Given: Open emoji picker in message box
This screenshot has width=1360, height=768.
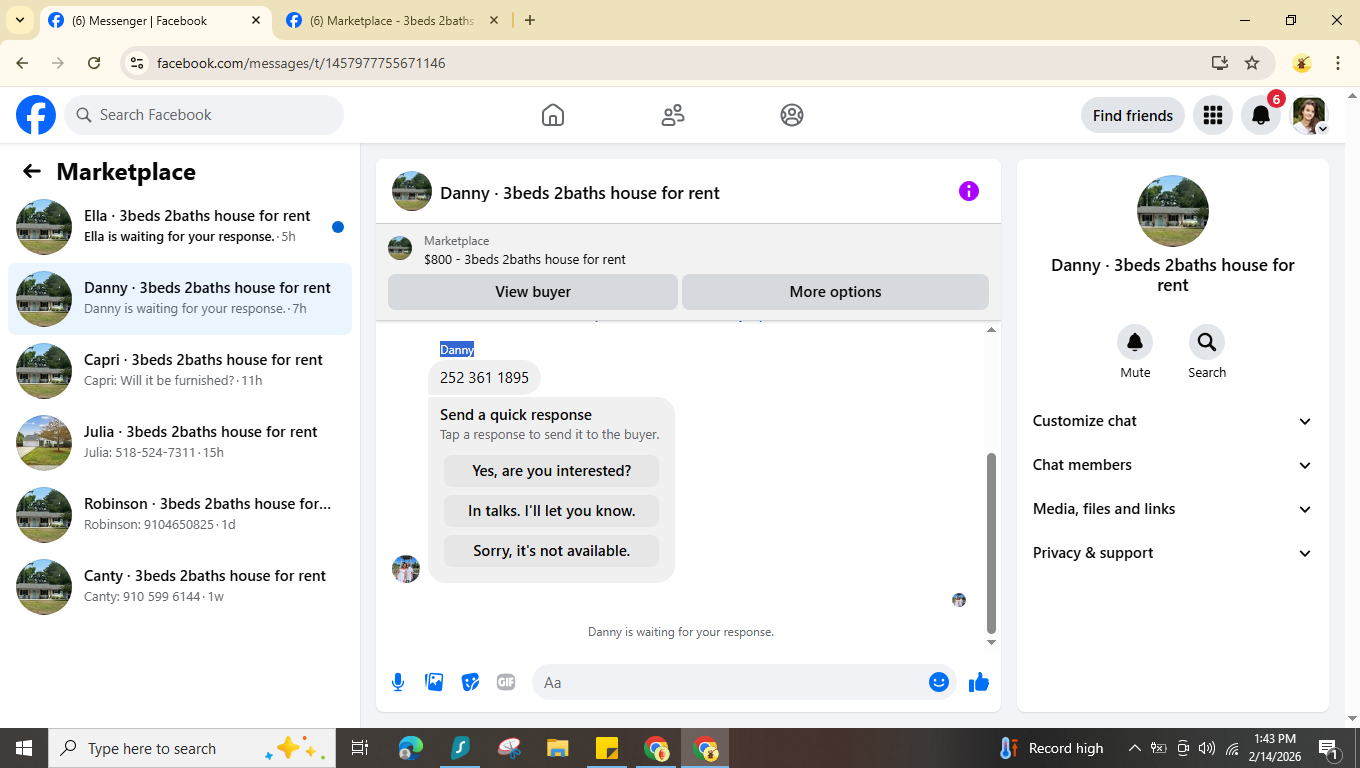Looking at the screenshot, I should tap(938, 682).
